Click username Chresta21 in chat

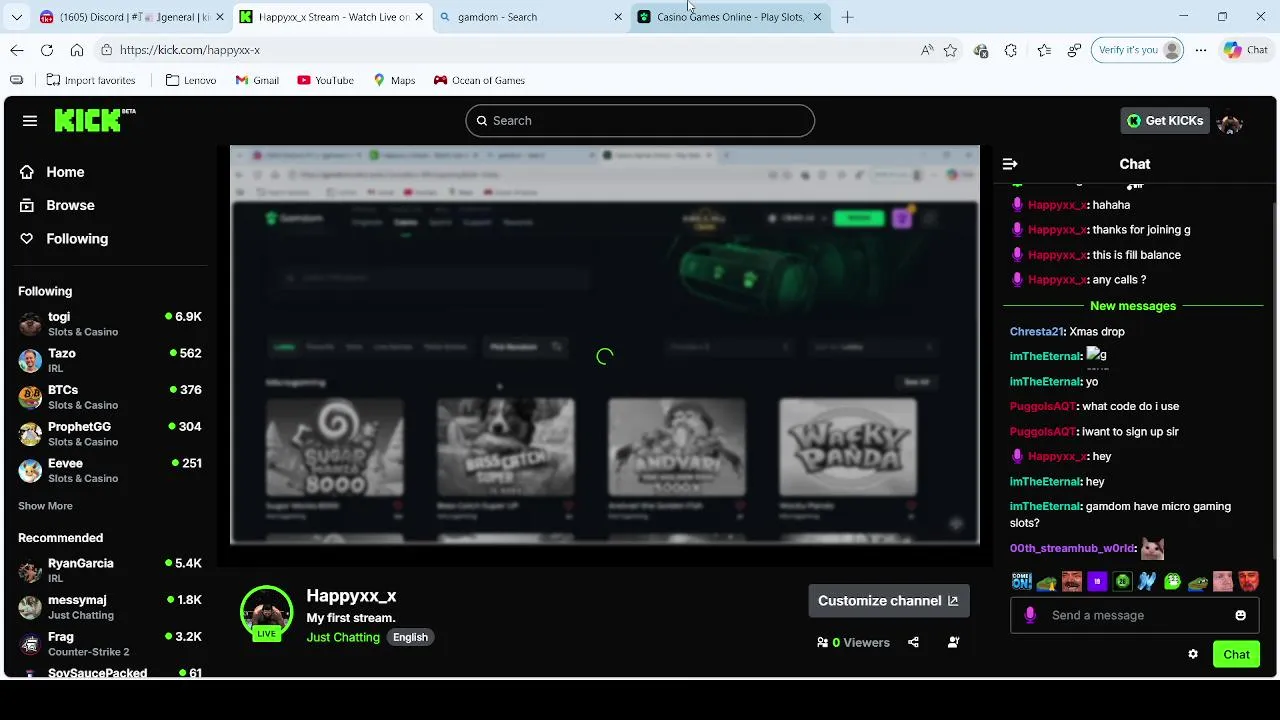(1036, 331)
